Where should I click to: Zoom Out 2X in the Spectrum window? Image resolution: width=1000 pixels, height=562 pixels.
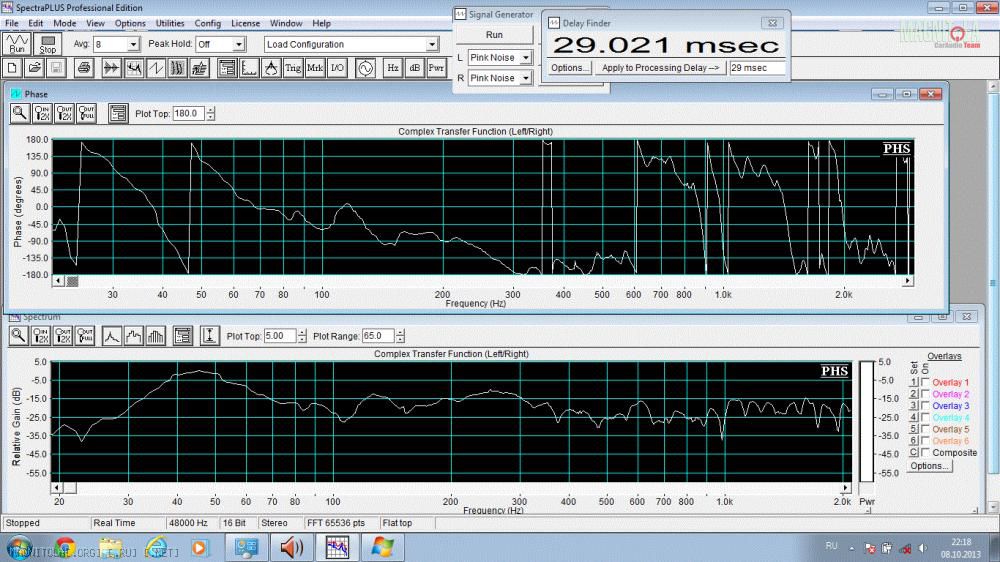click(62, 336)
